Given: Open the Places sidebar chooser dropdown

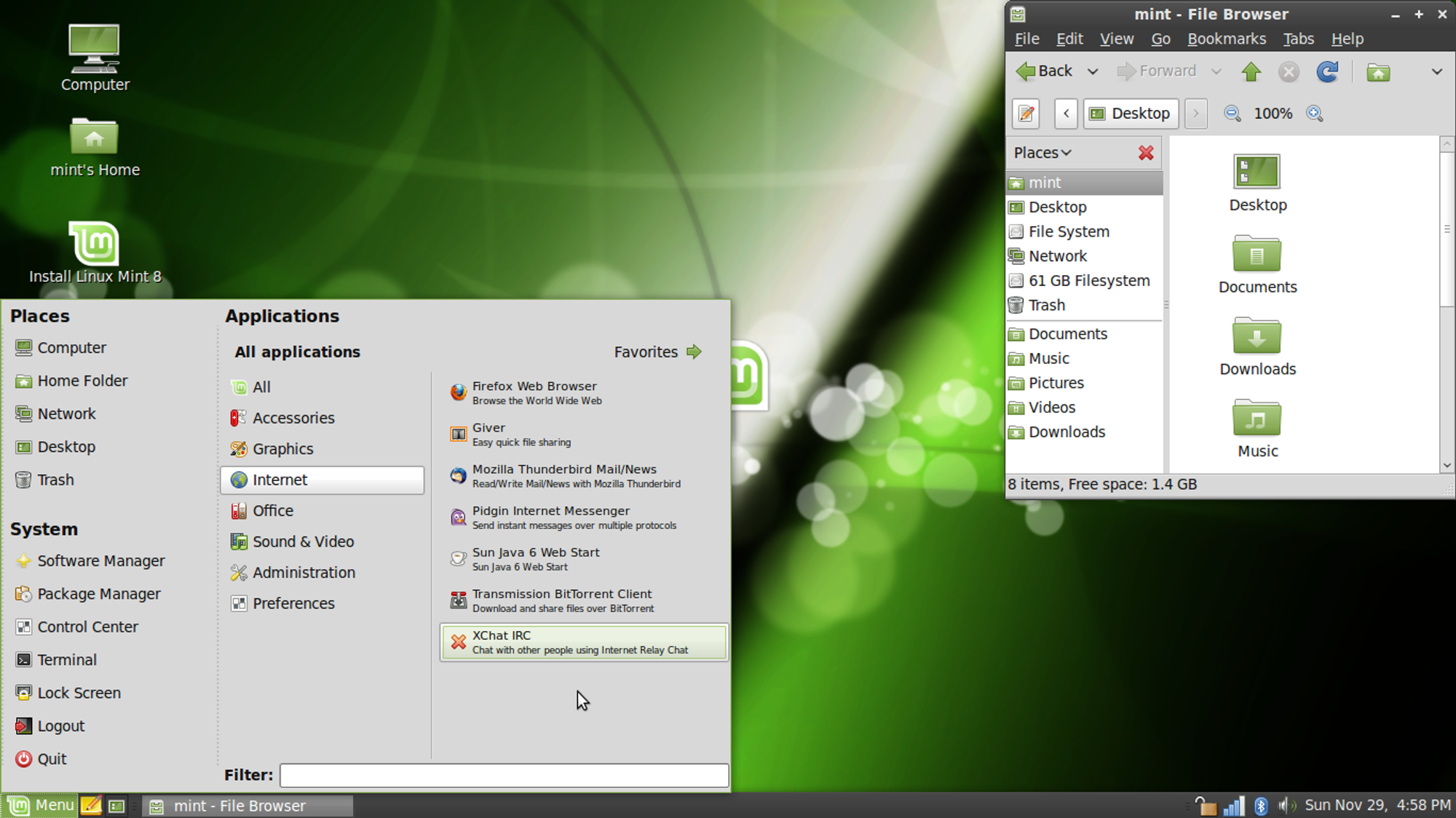Looking at the screenshot, I should click(1042, 153).
